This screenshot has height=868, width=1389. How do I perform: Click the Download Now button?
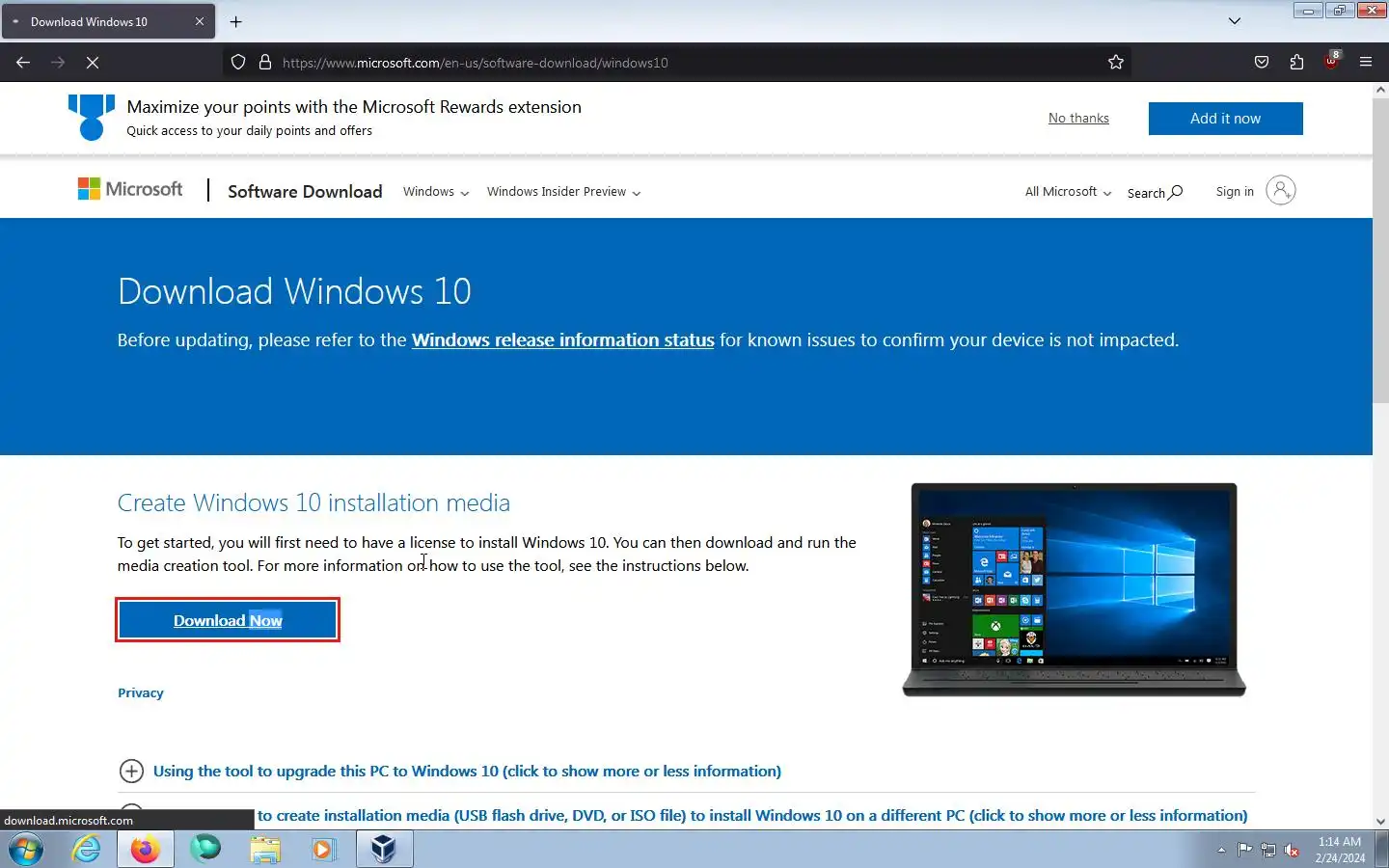(x=228, y=620)
